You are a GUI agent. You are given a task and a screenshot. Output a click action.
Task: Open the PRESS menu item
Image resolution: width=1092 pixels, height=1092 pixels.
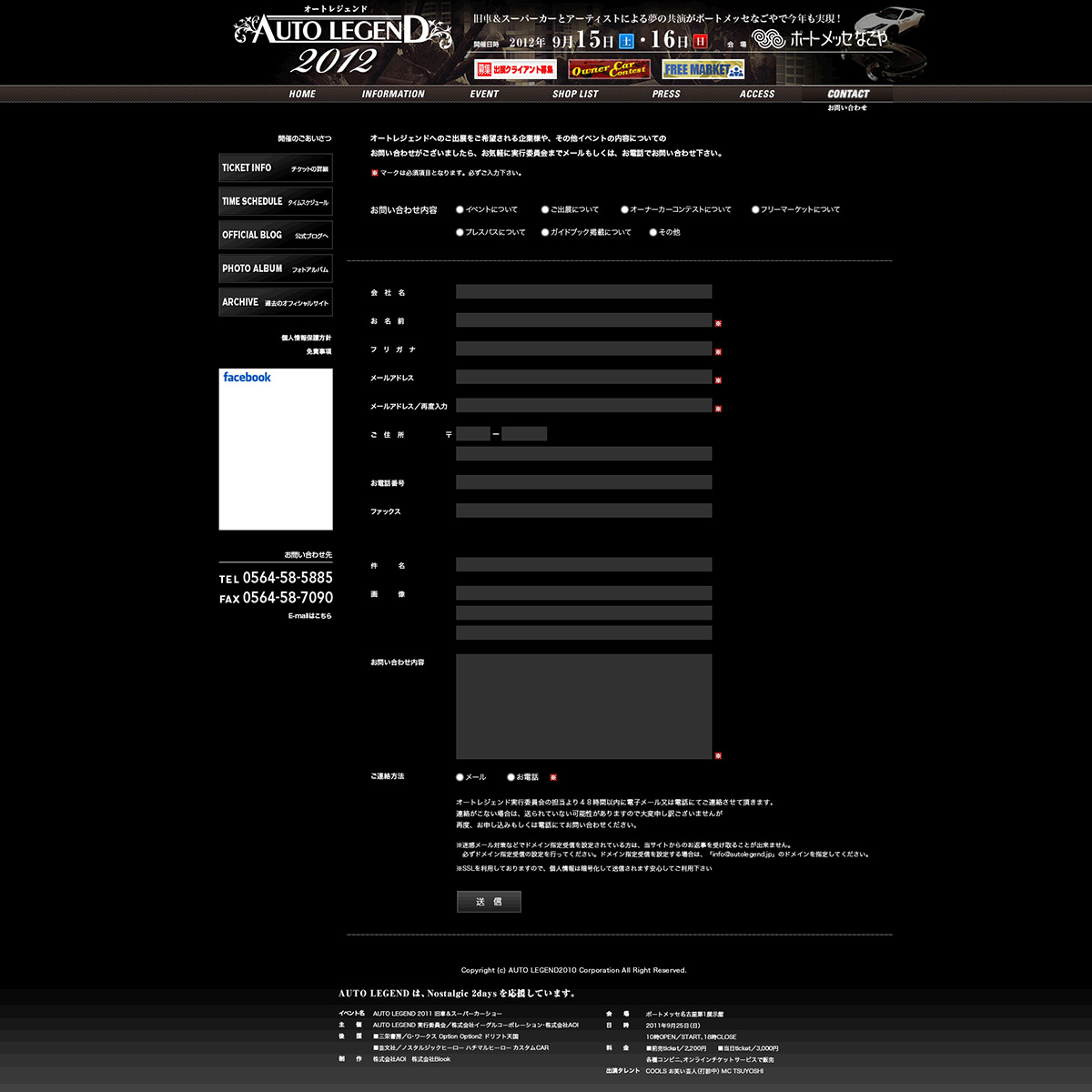click(666, 94)
